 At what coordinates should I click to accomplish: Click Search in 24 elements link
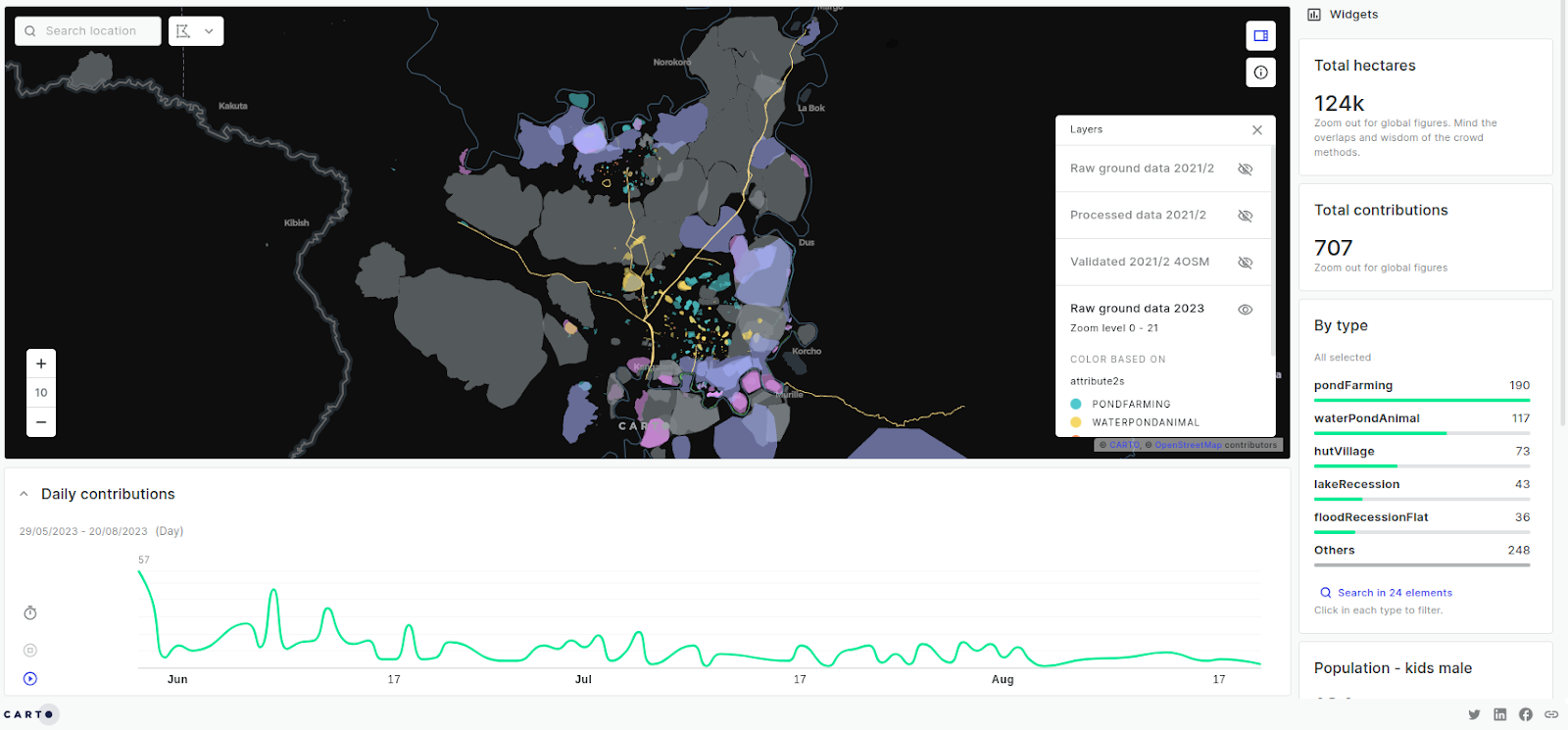(1394, 593)
